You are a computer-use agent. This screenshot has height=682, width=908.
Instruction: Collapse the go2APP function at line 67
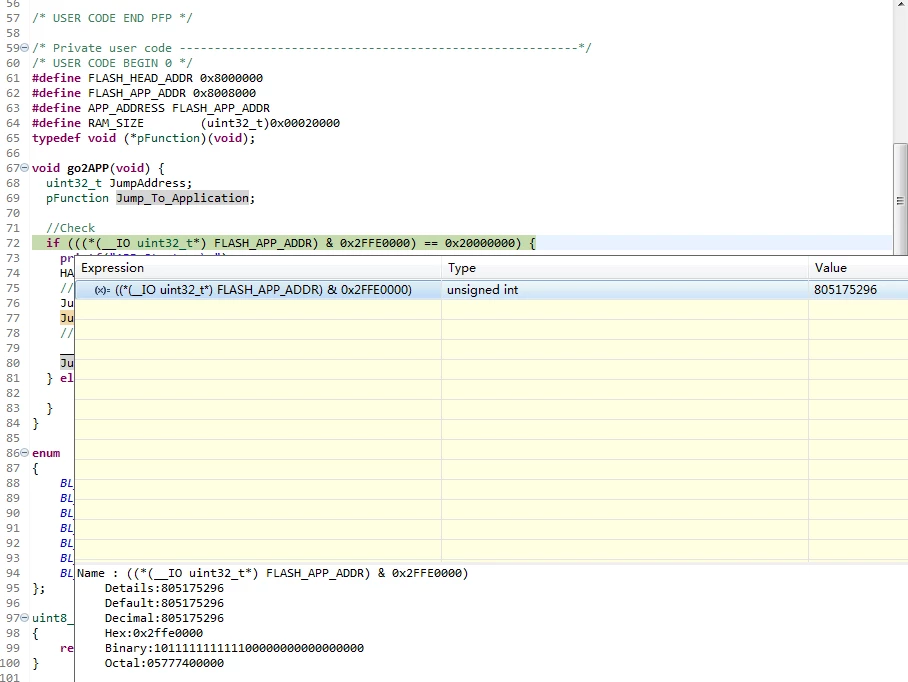[25, 168]
